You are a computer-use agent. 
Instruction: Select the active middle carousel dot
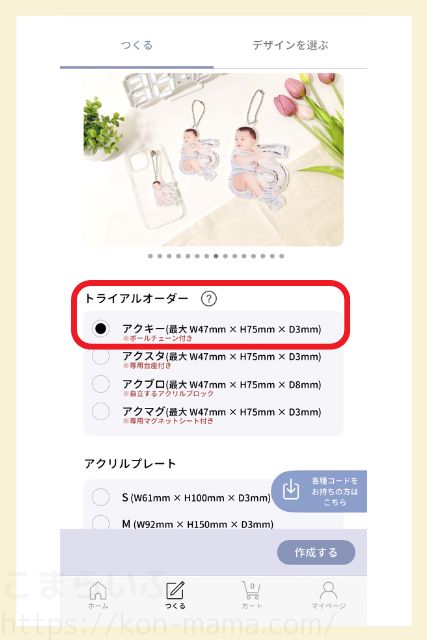(216, 256)
